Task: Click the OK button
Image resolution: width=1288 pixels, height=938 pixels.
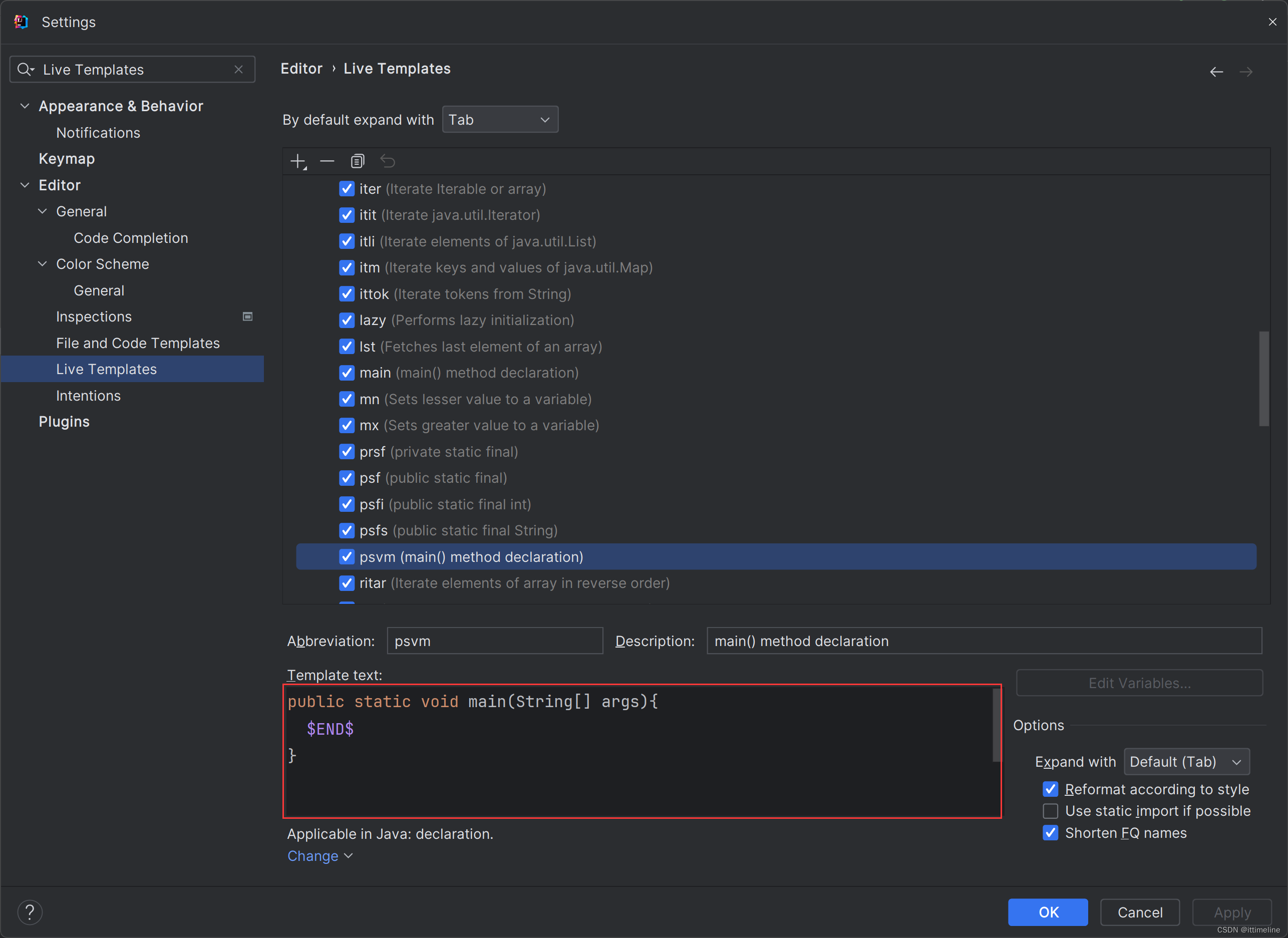Action: tap(1048, 912)
